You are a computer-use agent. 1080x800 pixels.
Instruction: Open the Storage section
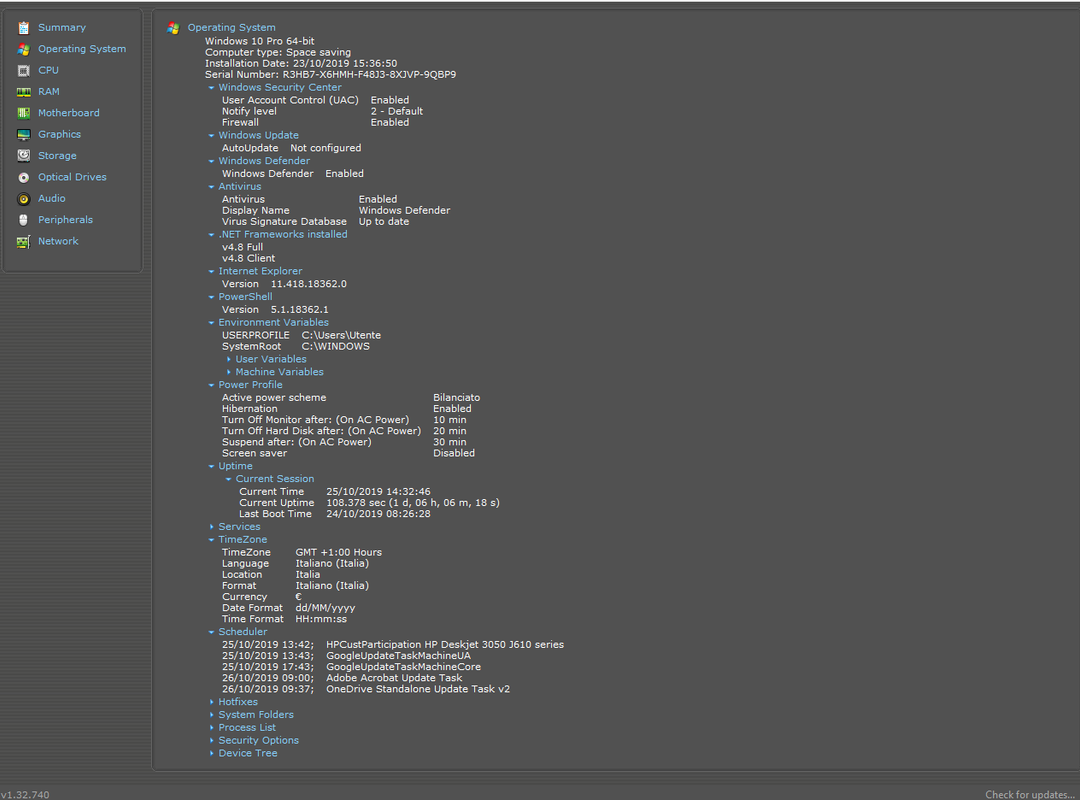pyautogui.click(x=57, y=156)
